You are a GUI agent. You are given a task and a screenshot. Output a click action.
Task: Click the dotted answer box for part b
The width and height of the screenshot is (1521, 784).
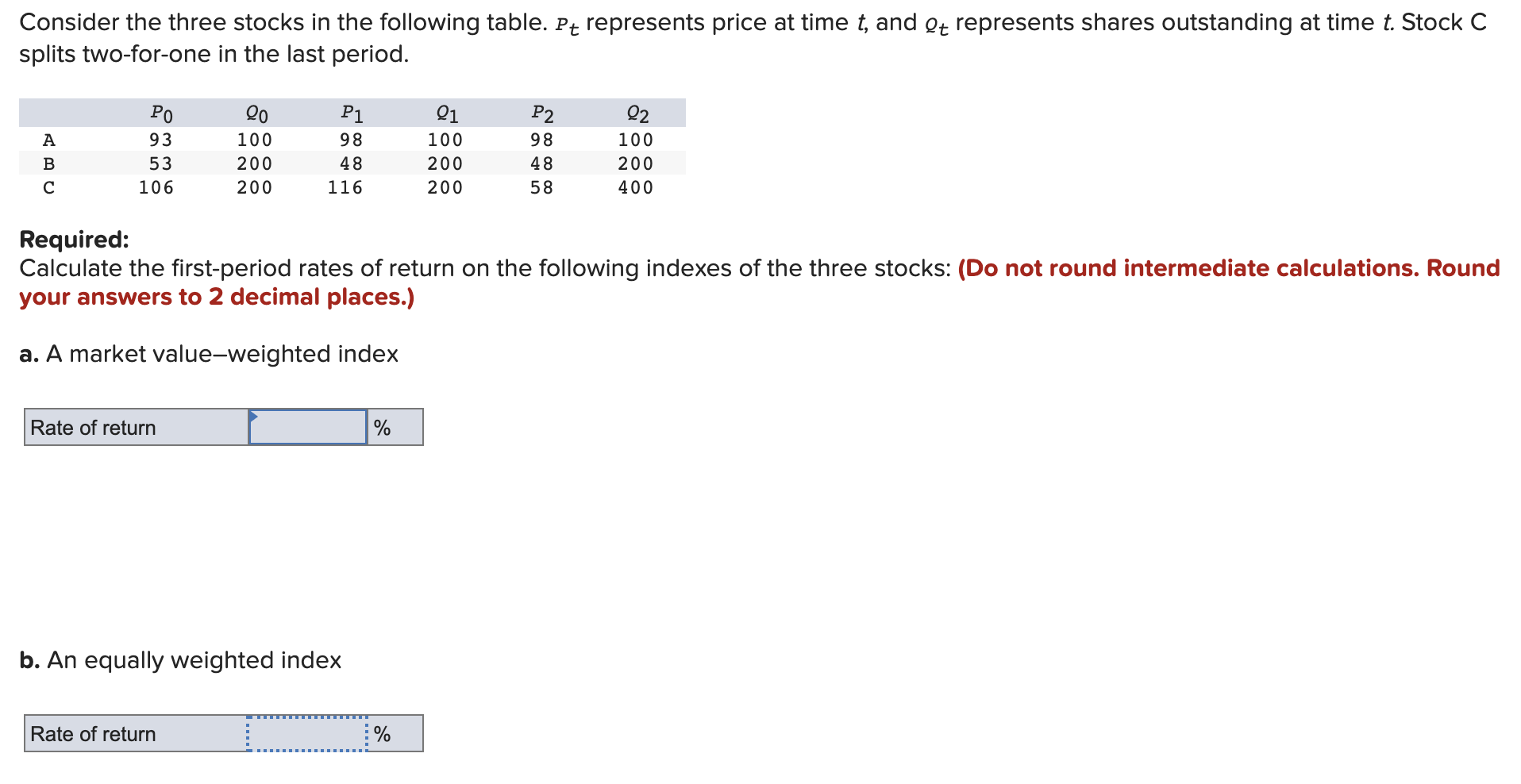pyautogui.click(x=307, y=734)
